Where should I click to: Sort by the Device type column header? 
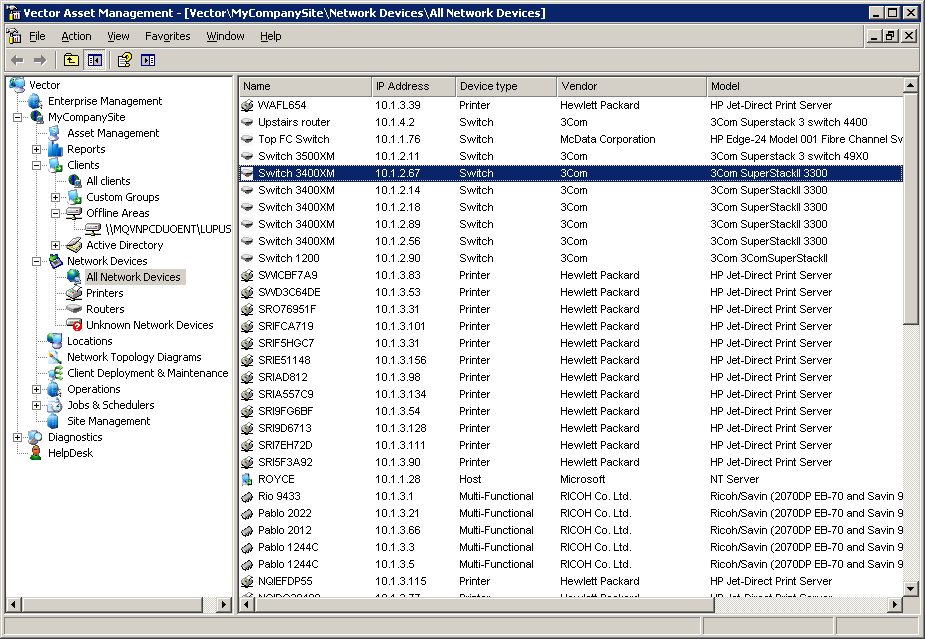click(506, 86)
